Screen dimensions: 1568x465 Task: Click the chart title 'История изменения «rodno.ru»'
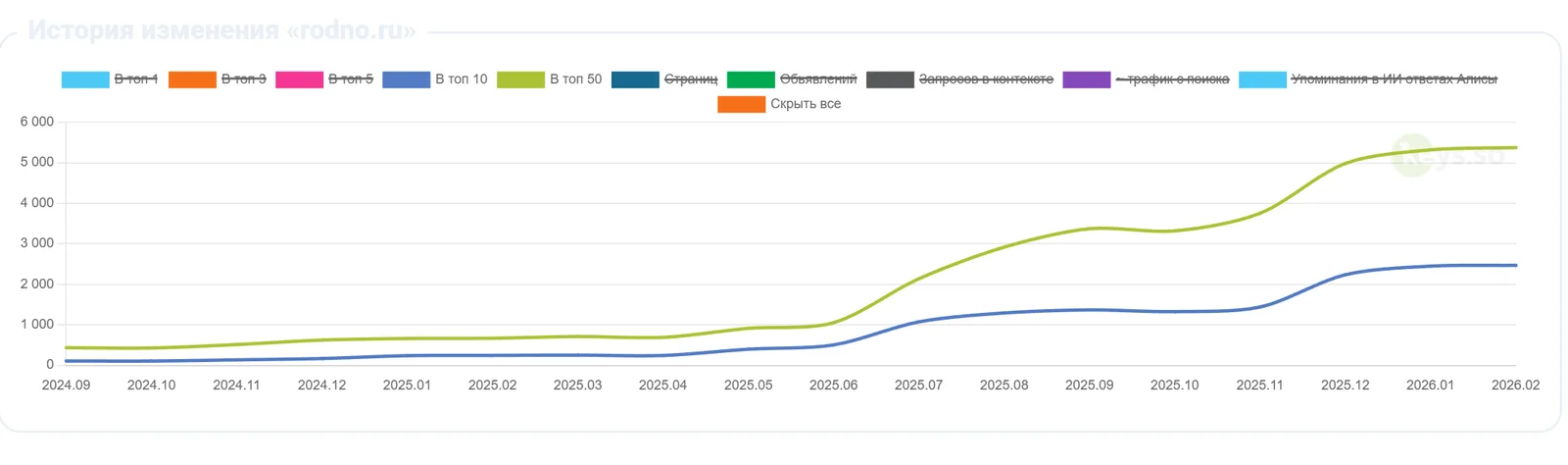221,30
